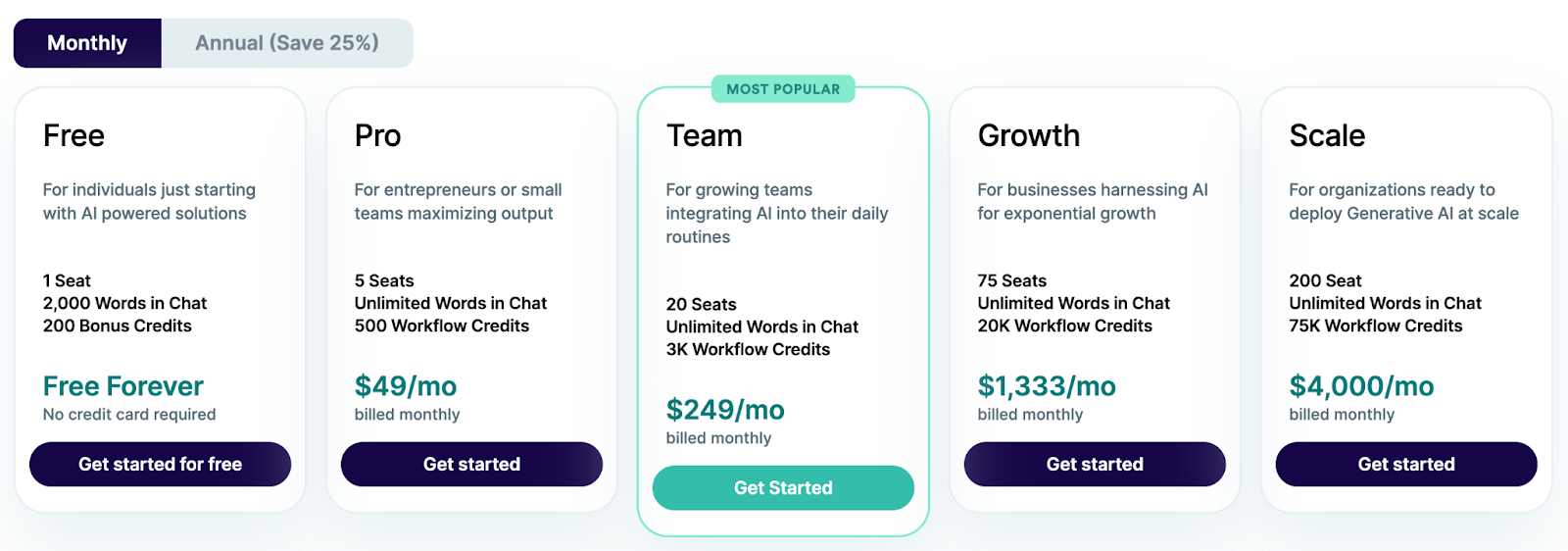Click Get started under Scale plan

pos(1406,464)
